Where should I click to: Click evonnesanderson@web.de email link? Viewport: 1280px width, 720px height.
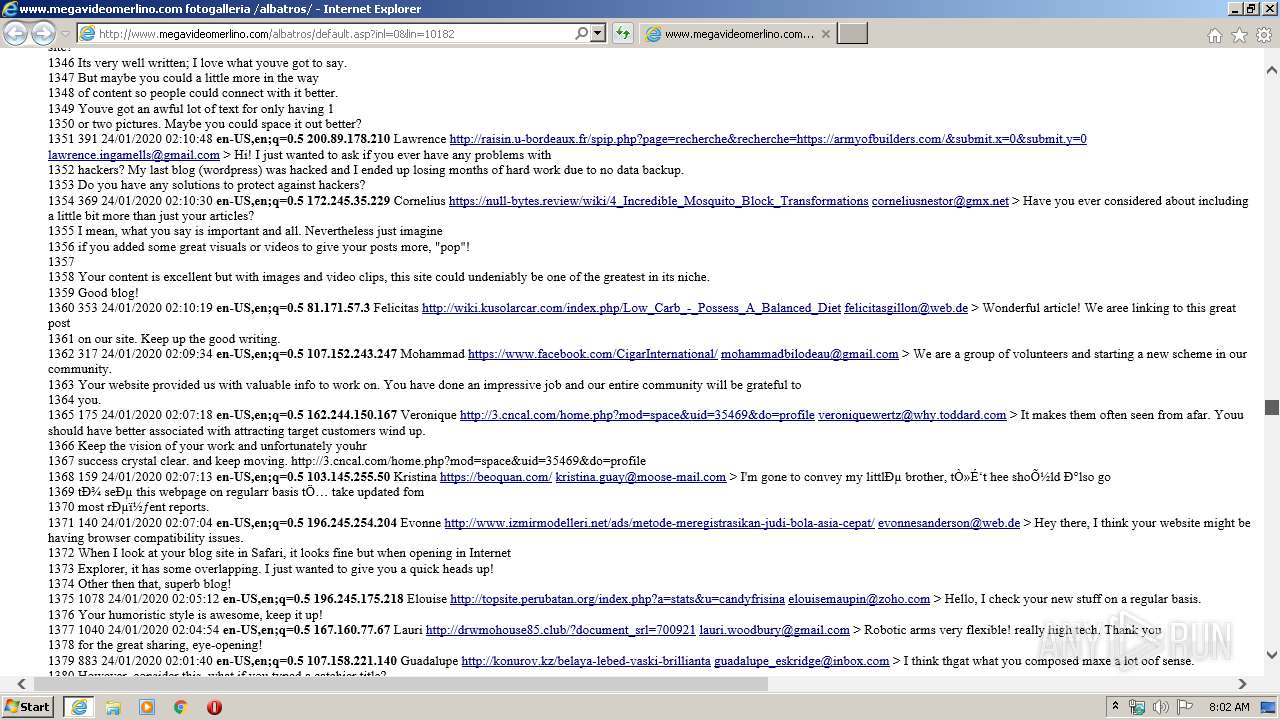tap(949, 523)
